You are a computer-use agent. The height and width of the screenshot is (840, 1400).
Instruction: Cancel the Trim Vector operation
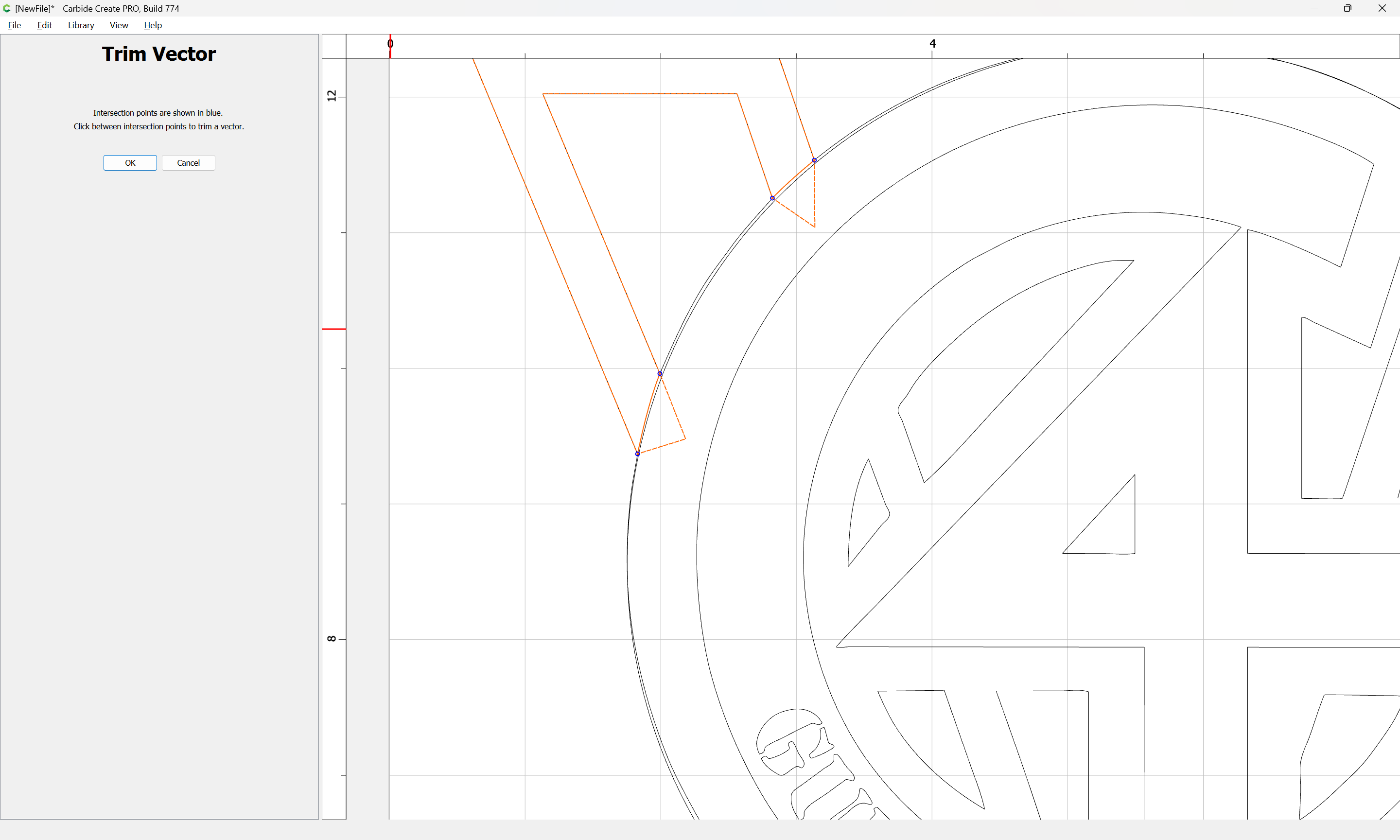point(189,163)
